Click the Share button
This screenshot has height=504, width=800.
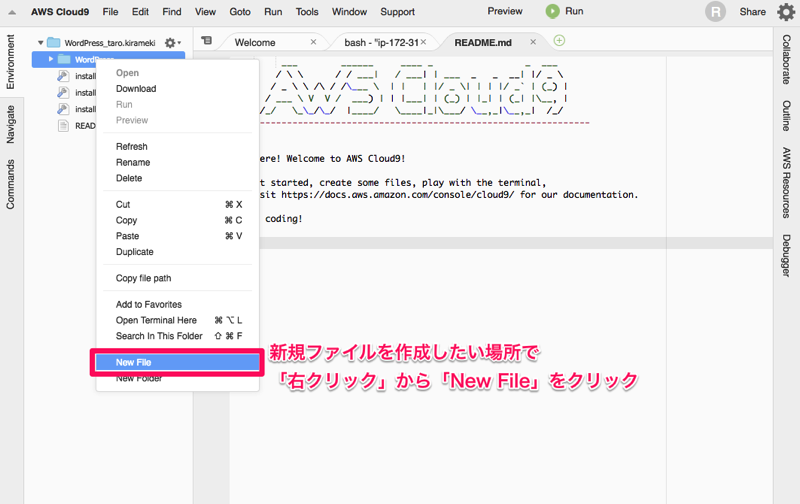pyautogui.click(x=752, y=12)
